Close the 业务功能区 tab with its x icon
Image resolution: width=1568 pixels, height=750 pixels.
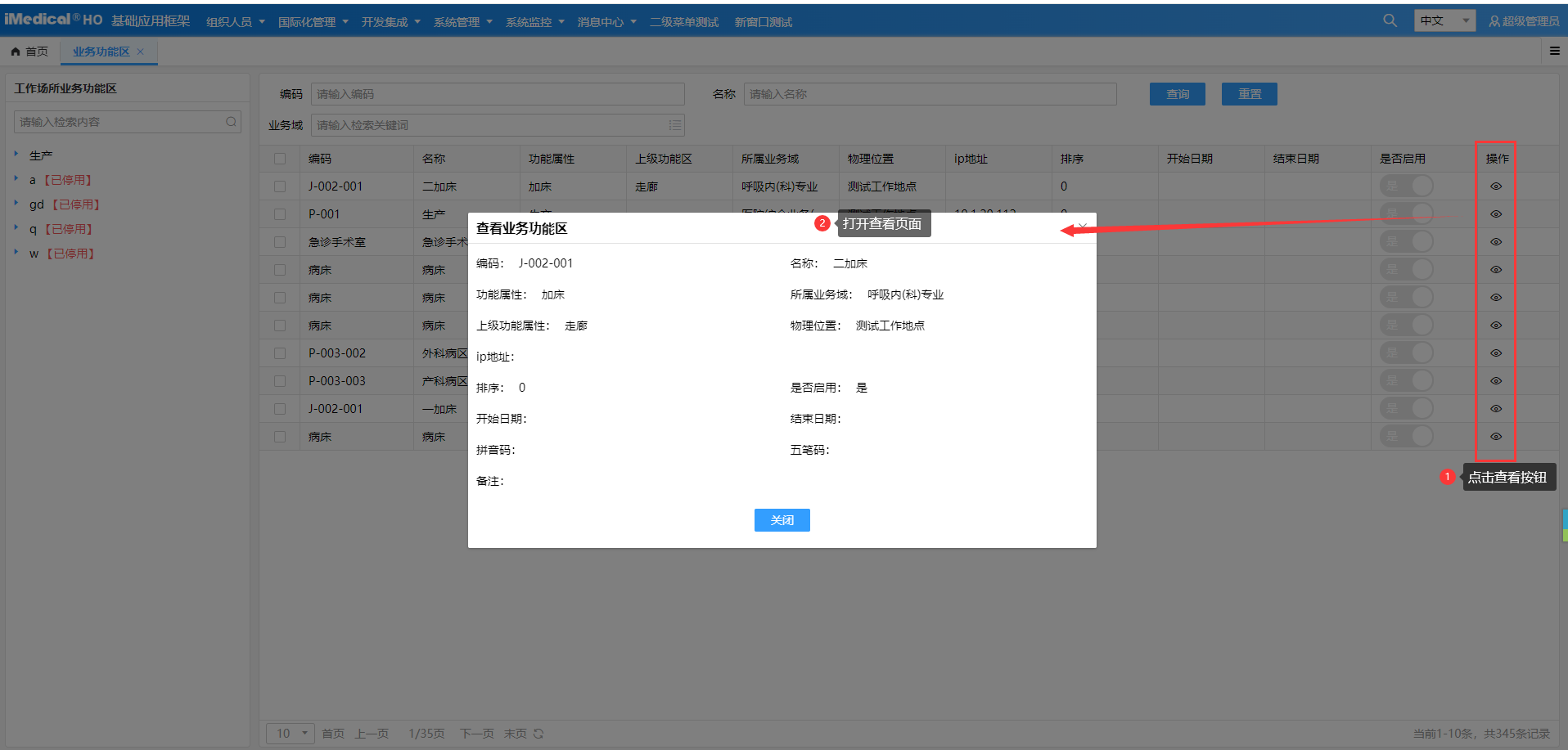tap(141, 52)
